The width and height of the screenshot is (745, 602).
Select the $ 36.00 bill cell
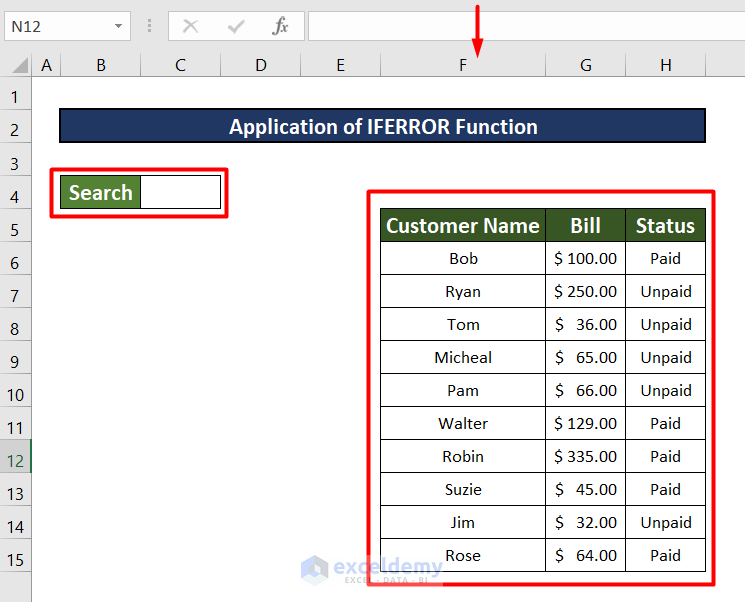(x=585, y=324)
